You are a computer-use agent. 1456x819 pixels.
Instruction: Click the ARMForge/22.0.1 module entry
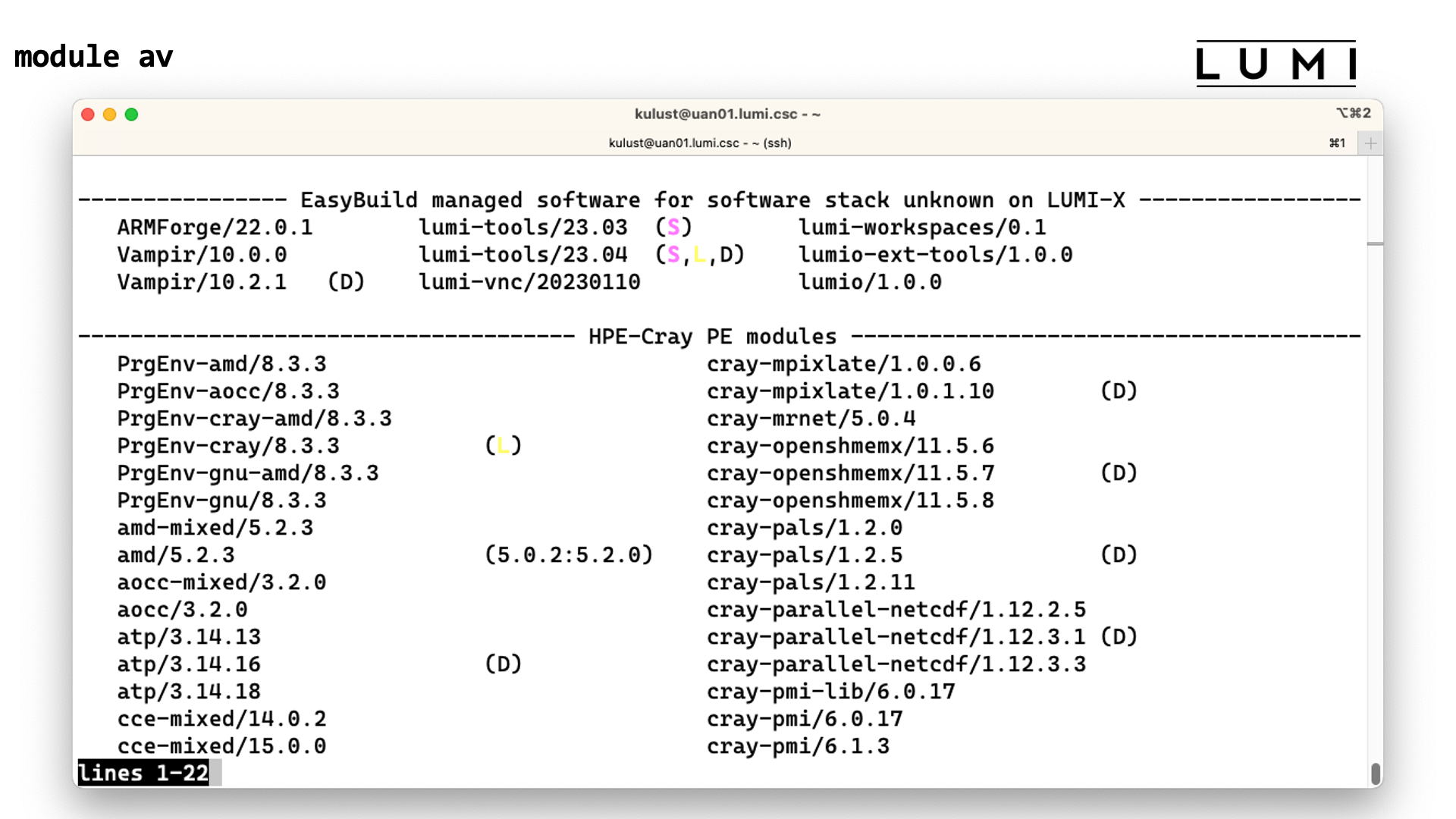pos(215,227)
